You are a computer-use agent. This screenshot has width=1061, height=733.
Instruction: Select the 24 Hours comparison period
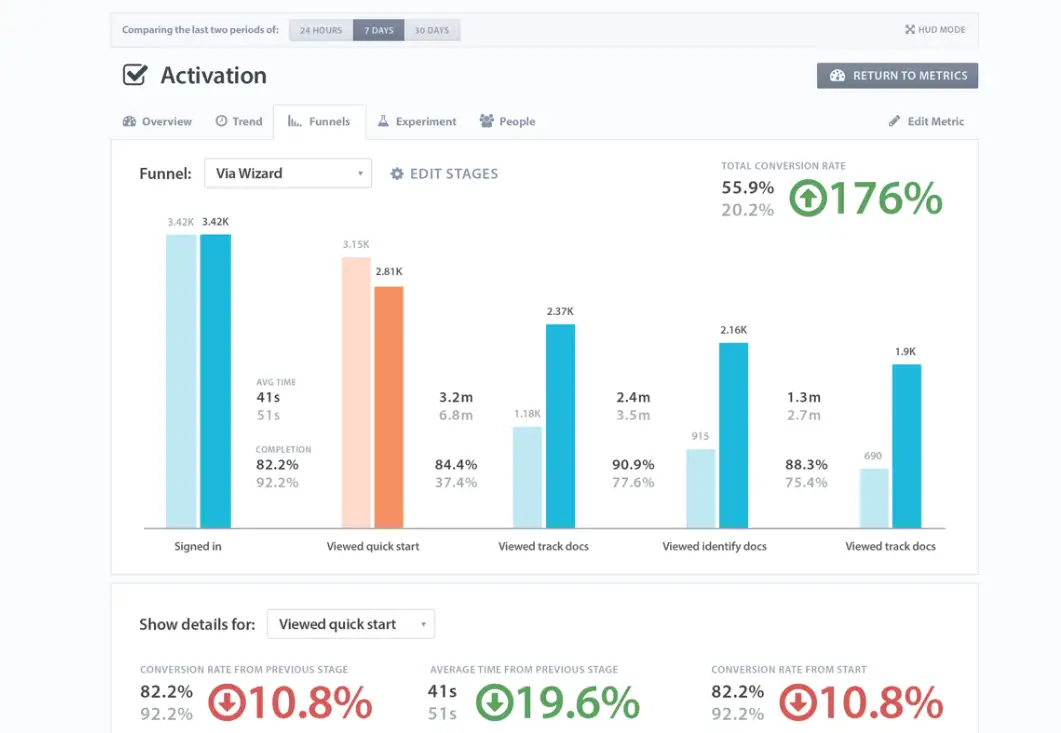321,30
